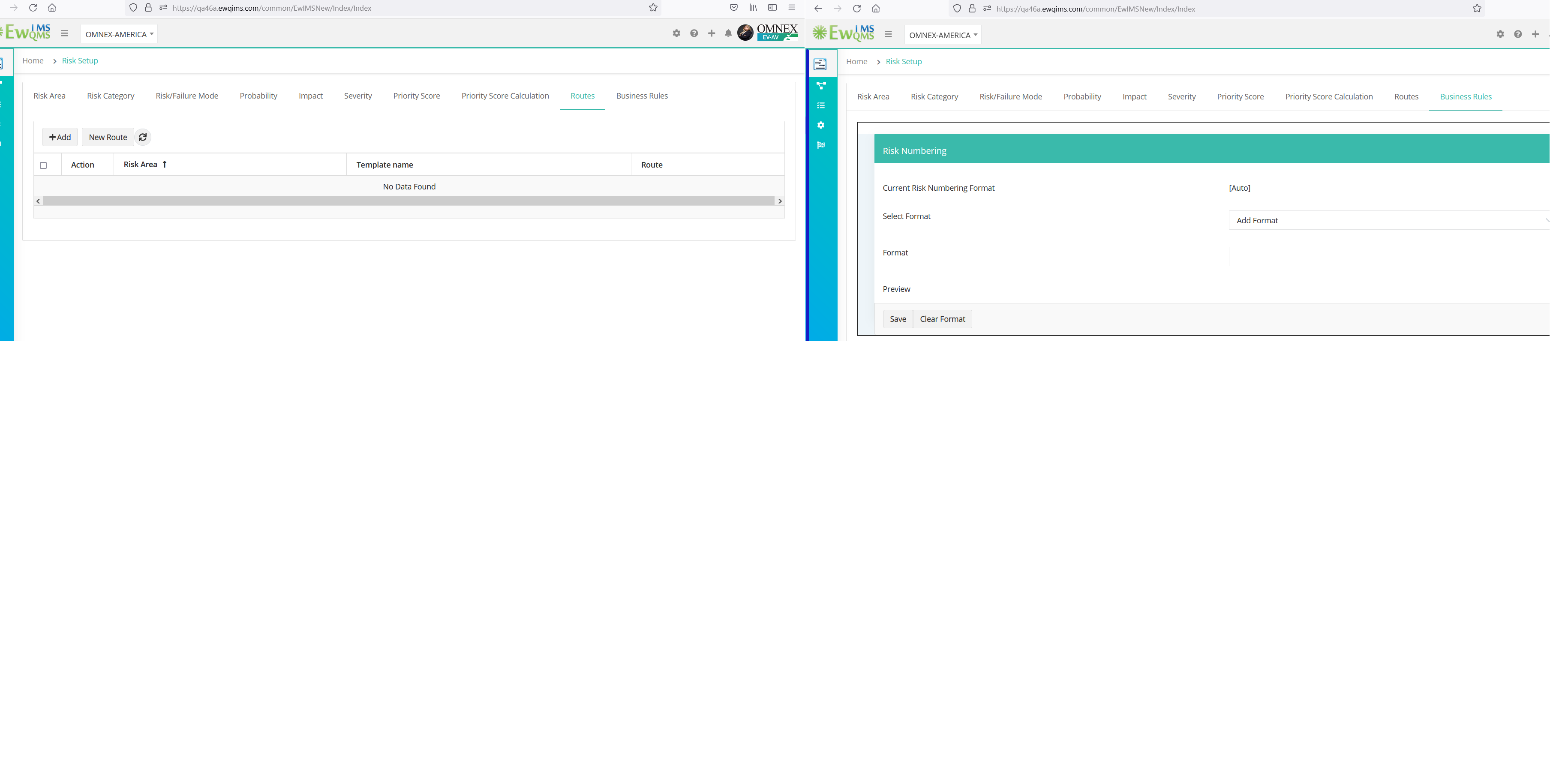Screen dimensions: 1568x774
Task: Open hierarchy diagram icon in right sidebar
Action: pos(820,86)
